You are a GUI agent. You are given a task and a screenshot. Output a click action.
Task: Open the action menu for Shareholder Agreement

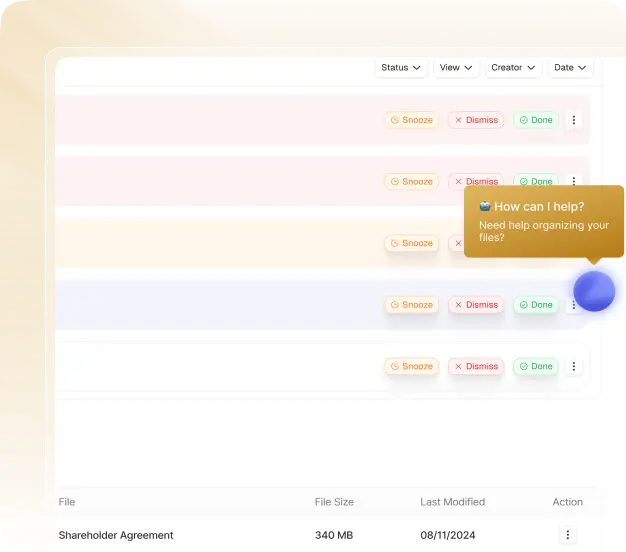[567, 534]
